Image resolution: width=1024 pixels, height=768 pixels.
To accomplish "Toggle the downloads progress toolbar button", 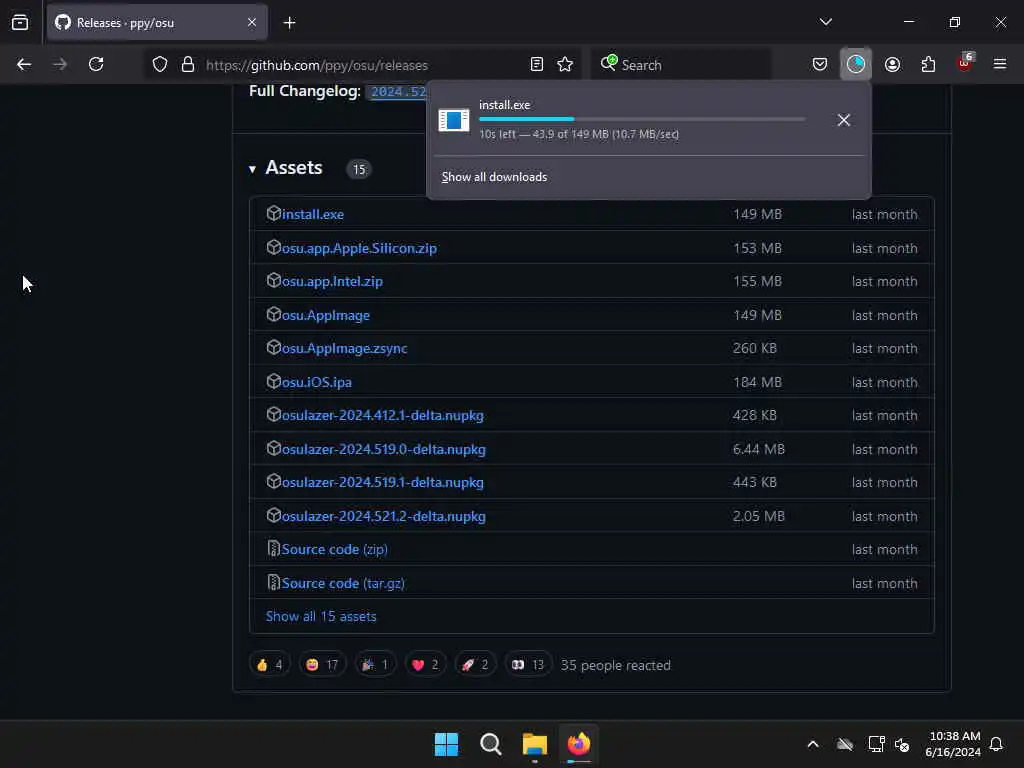I will [856, 64].
